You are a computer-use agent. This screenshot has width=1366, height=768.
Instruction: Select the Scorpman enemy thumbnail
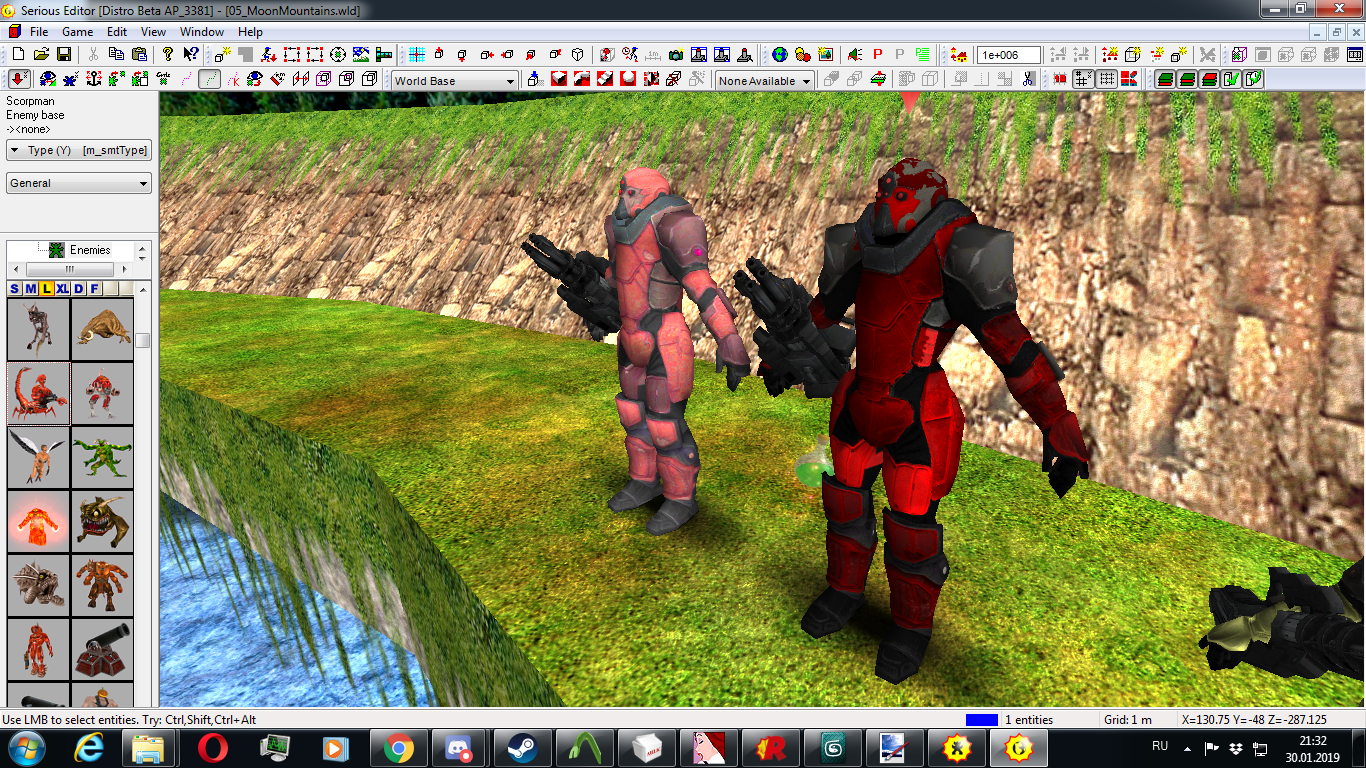pyautogui.click(x=39, y=393)
